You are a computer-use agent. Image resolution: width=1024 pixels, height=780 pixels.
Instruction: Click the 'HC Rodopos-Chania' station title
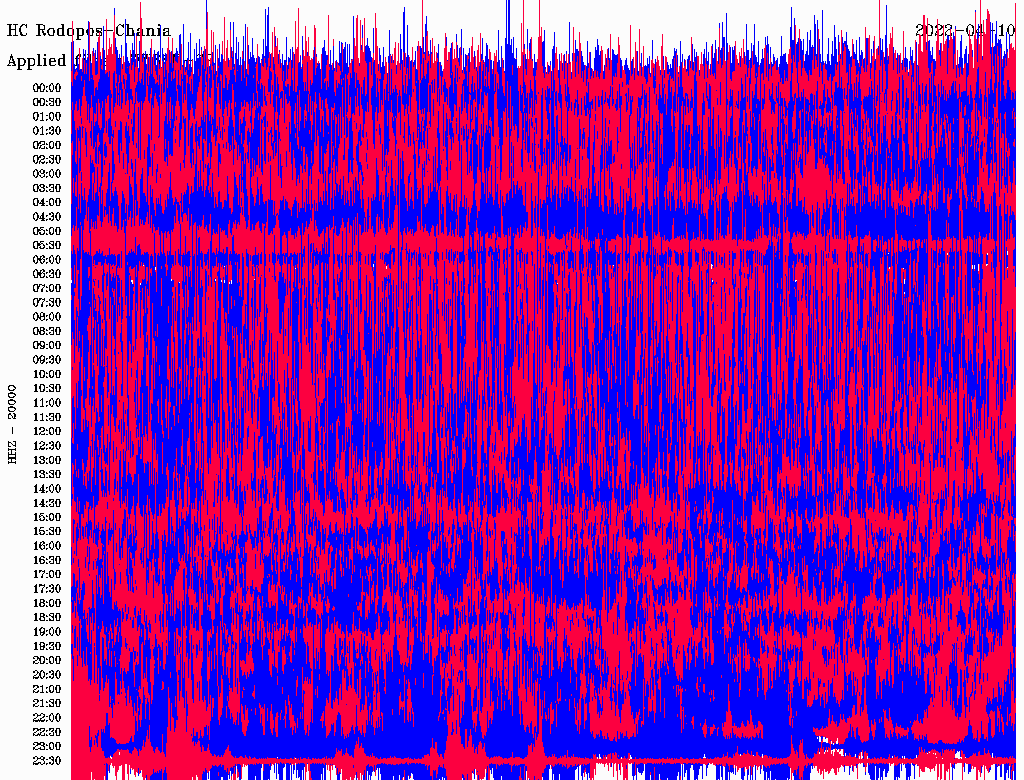point(89,31)
